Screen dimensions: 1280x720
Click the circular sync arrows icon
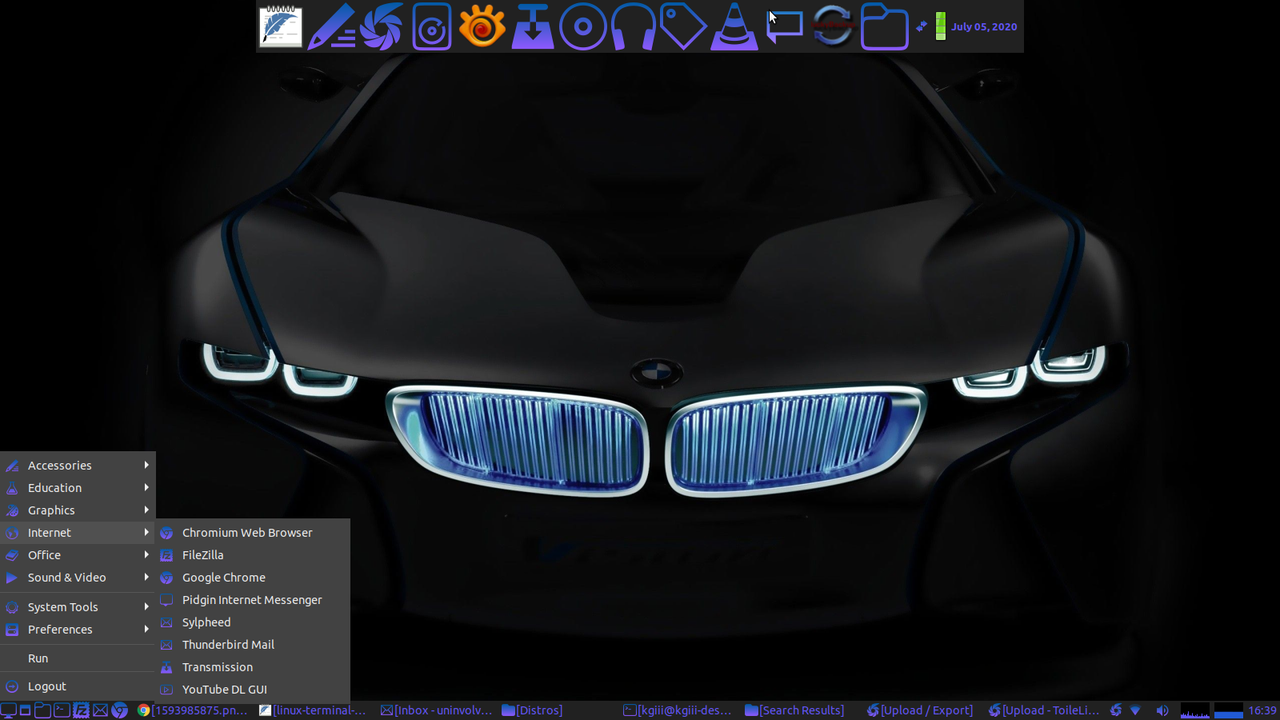point(833,27)
